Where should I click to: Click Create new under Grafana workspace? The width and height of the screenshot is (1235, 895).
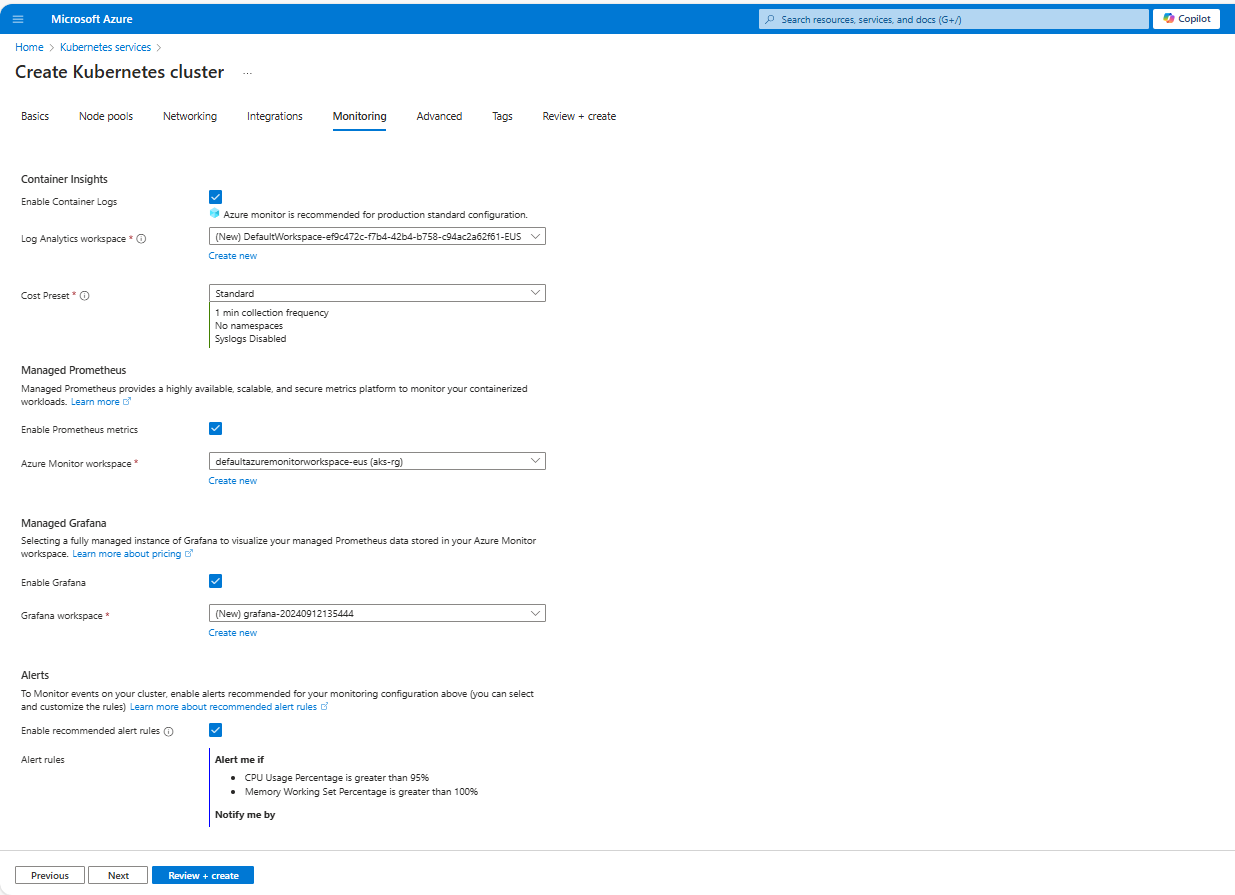[233, 633]
